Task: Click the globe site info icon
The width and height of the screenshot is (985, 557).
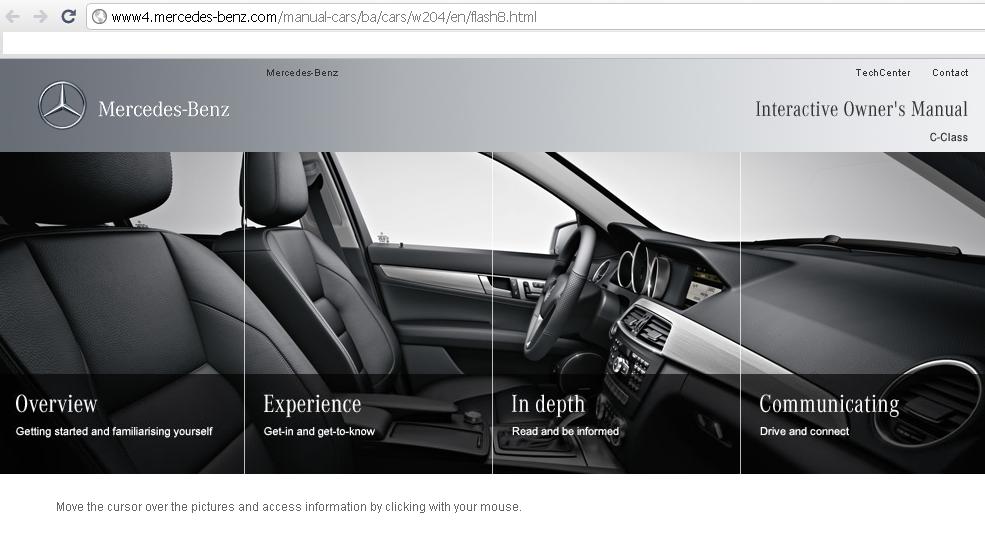Action: (99, 17)
